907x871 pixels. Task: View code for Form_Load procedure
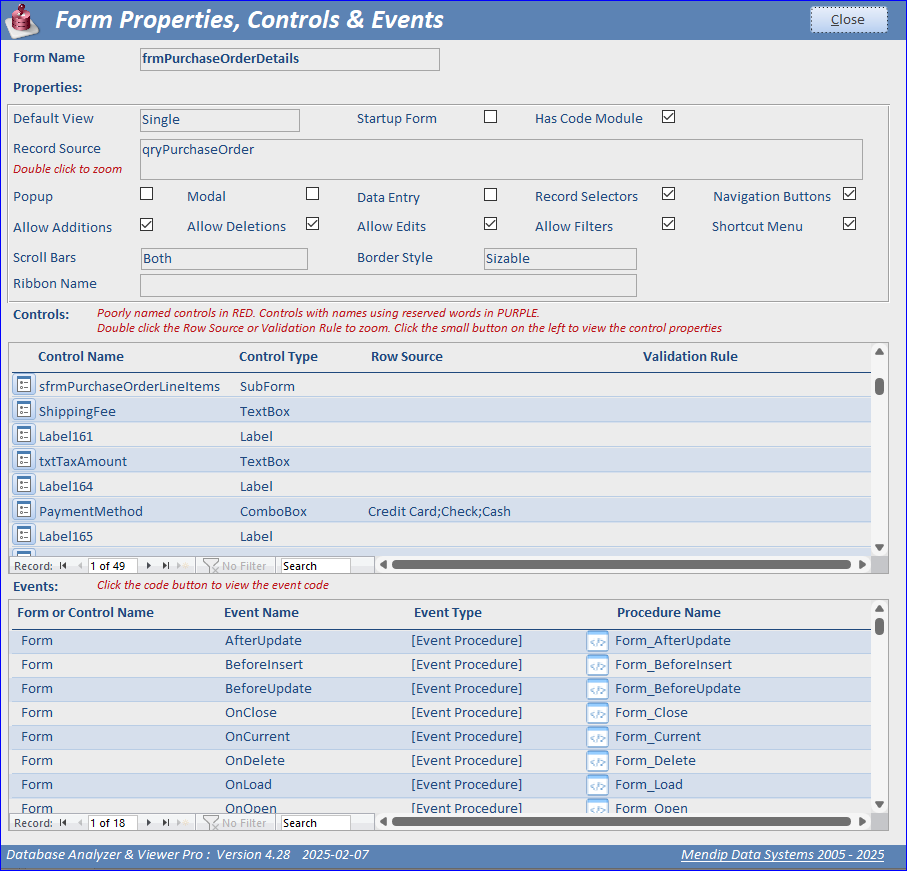[x=597, y=785]
